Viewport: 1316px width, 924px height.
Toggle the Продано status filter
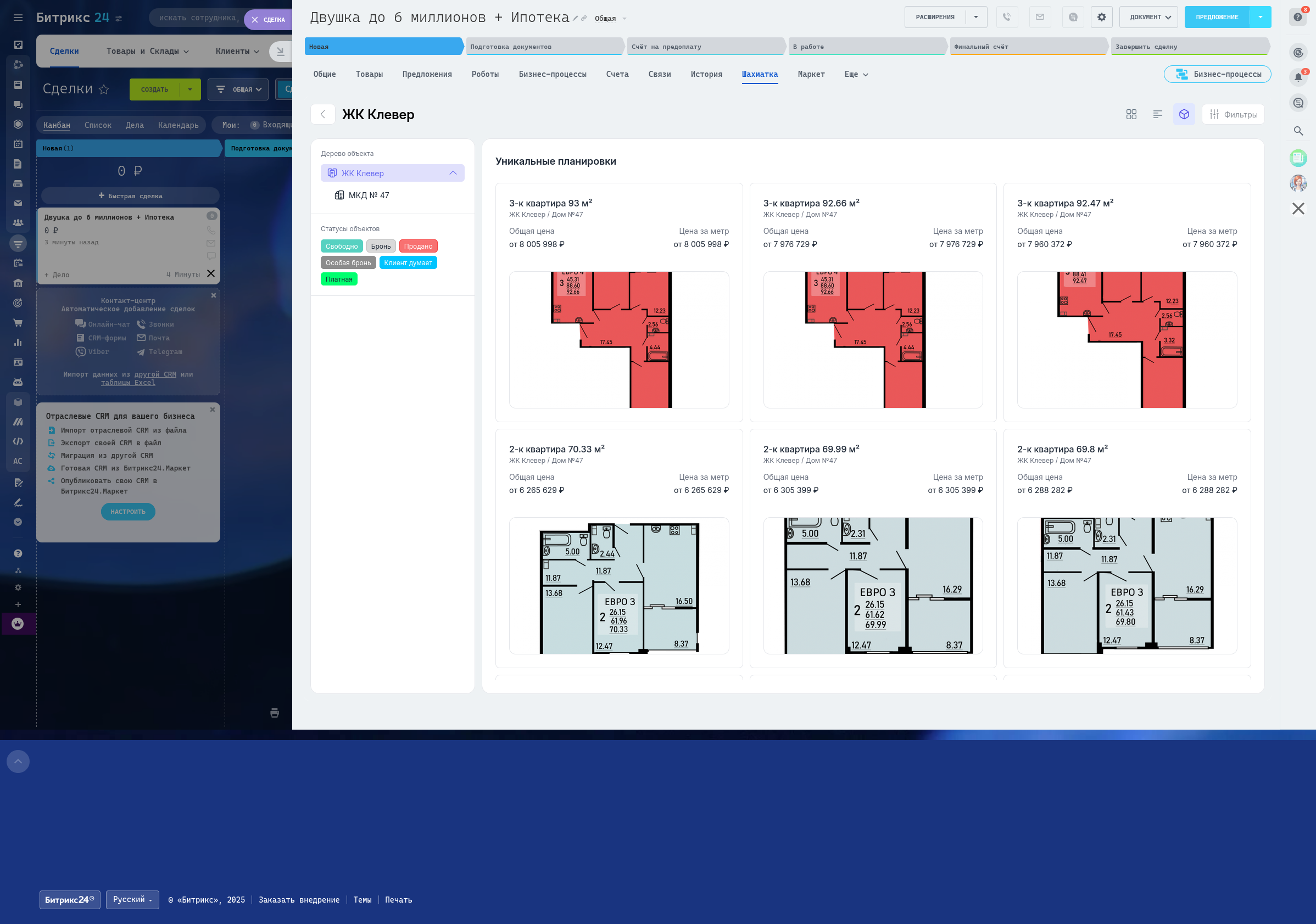(x=418, y=247)
